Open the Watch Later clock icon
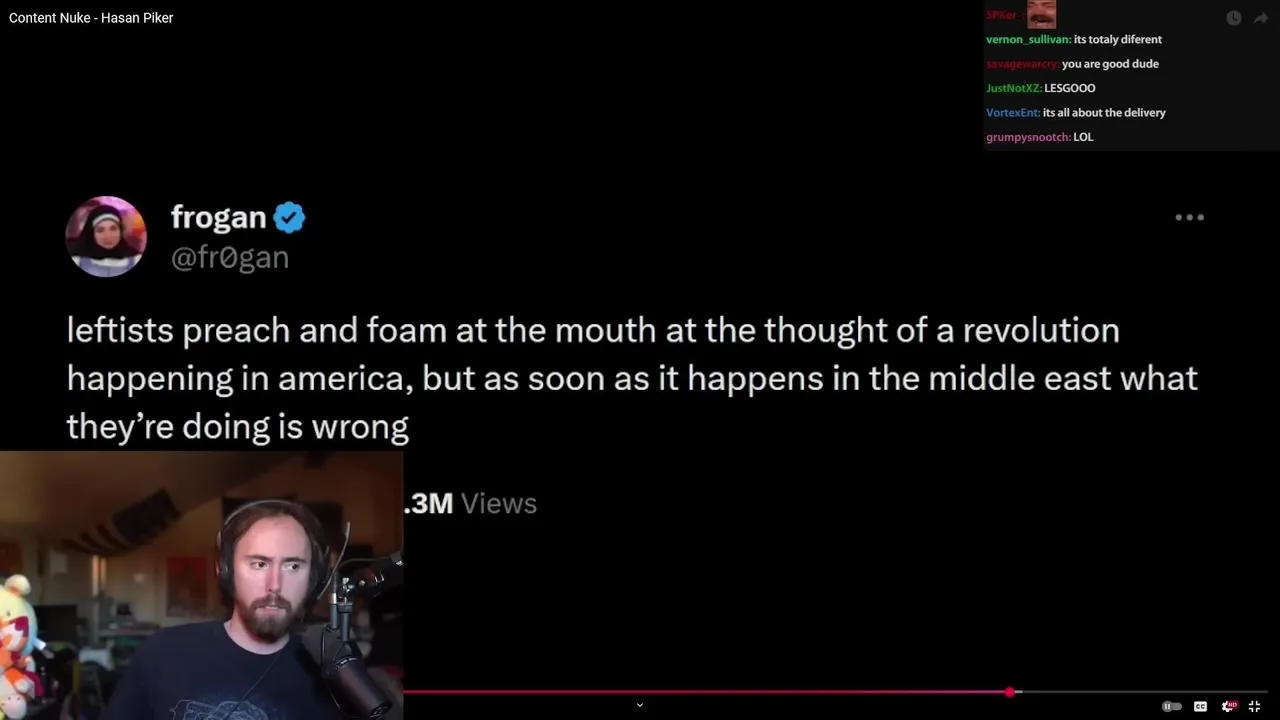The width and height of the screenshot is (1280, 720). pos(1233,18)
